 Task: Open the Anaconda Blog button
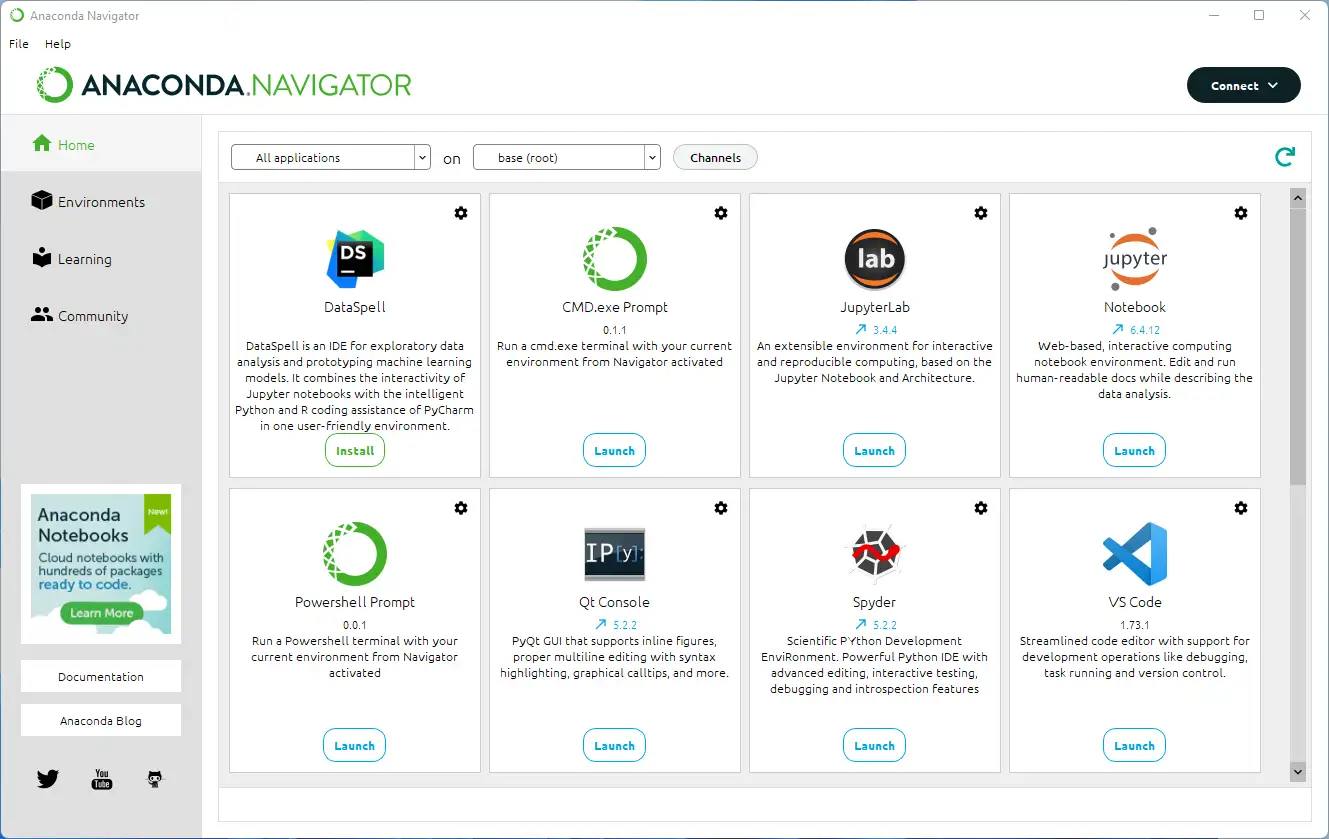[101, 720]
